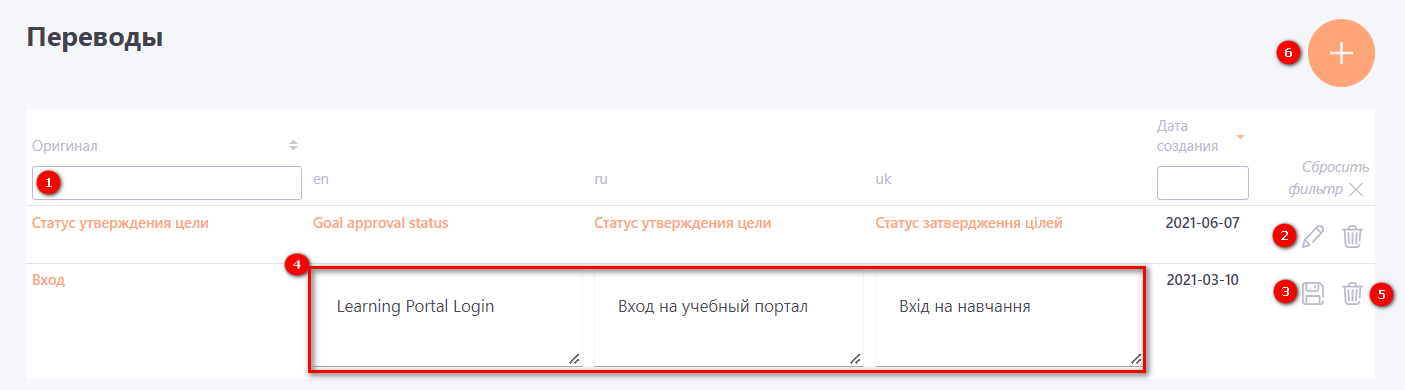Click the 'en' column label

321,180
